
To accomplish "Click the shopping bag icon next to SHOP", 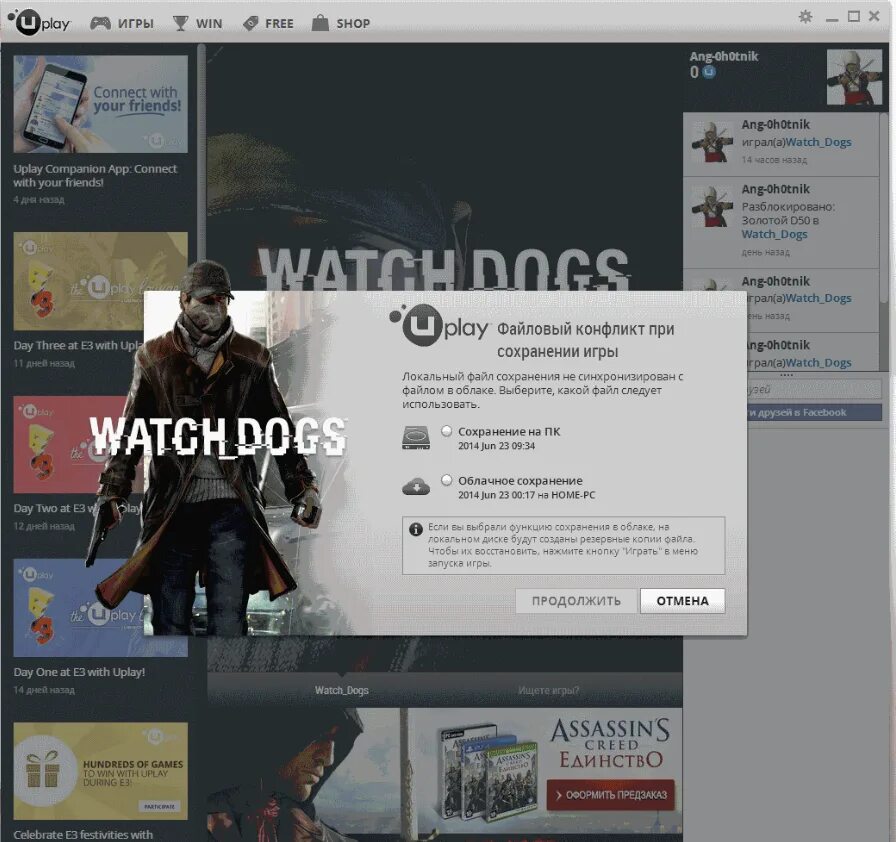I will click(320, 23).
